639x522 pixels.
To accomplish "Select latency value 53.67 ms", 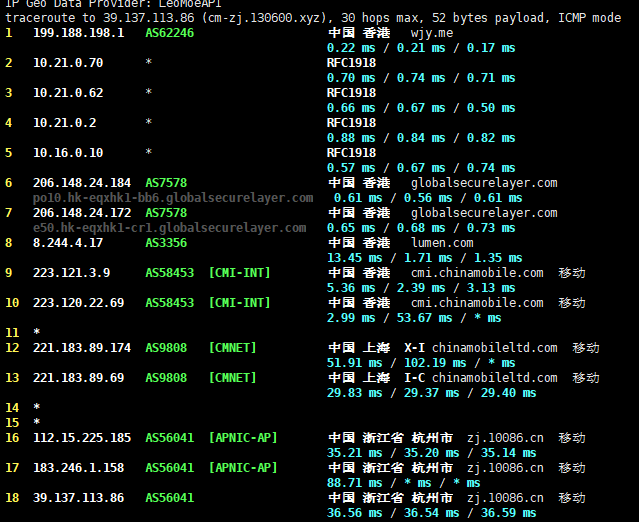I will [x=425, y=318].
